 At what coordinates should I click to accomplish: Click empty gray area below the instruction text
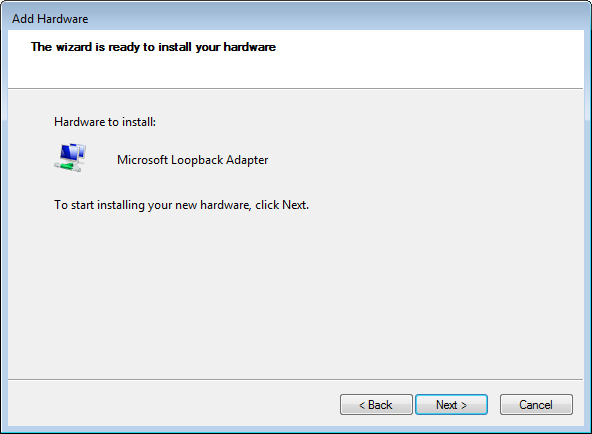coord(296,294)
